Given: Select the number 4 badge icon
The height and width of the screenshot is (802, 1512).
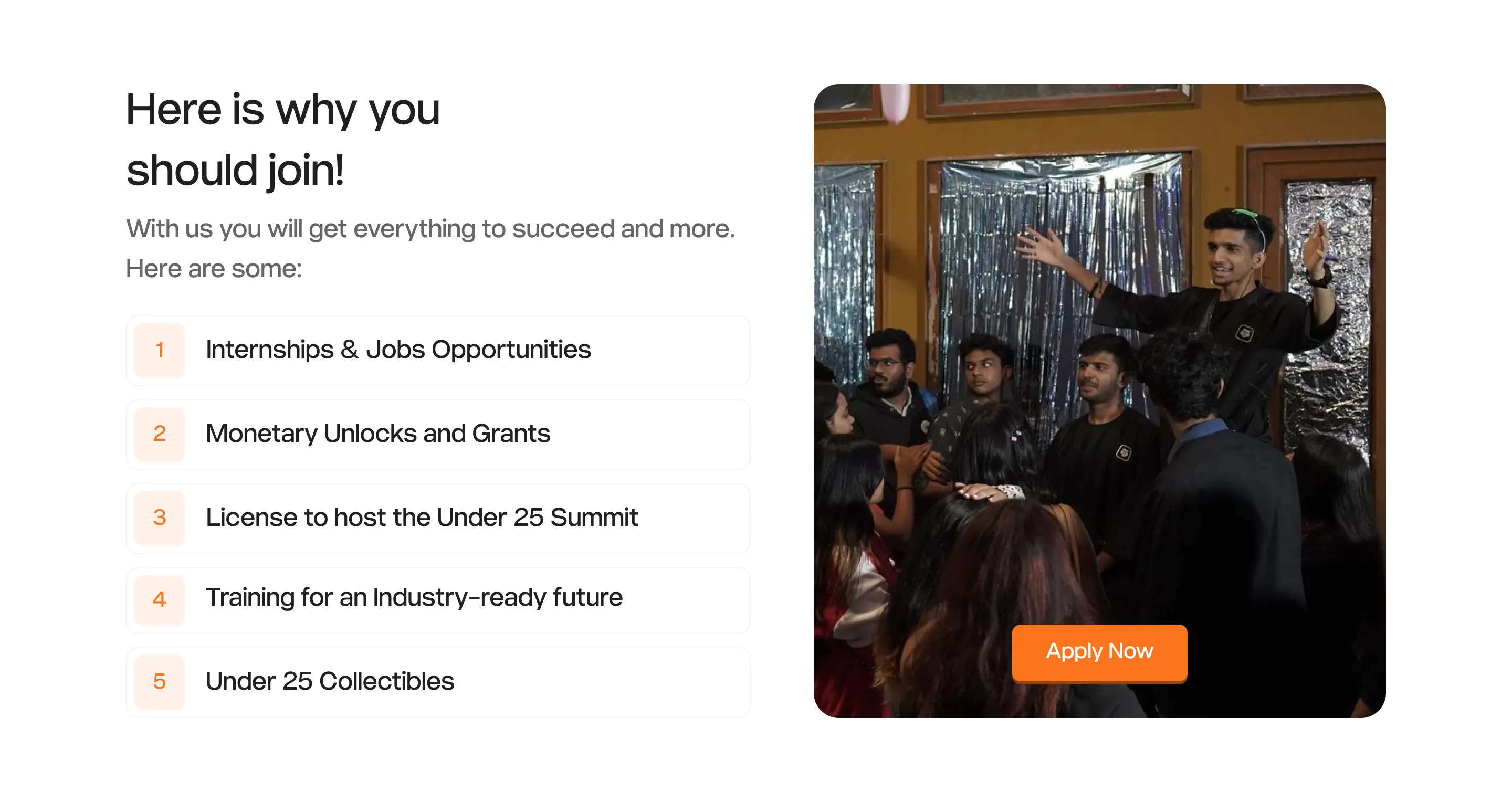Looking at the screenshot, I should click(160, 599).
